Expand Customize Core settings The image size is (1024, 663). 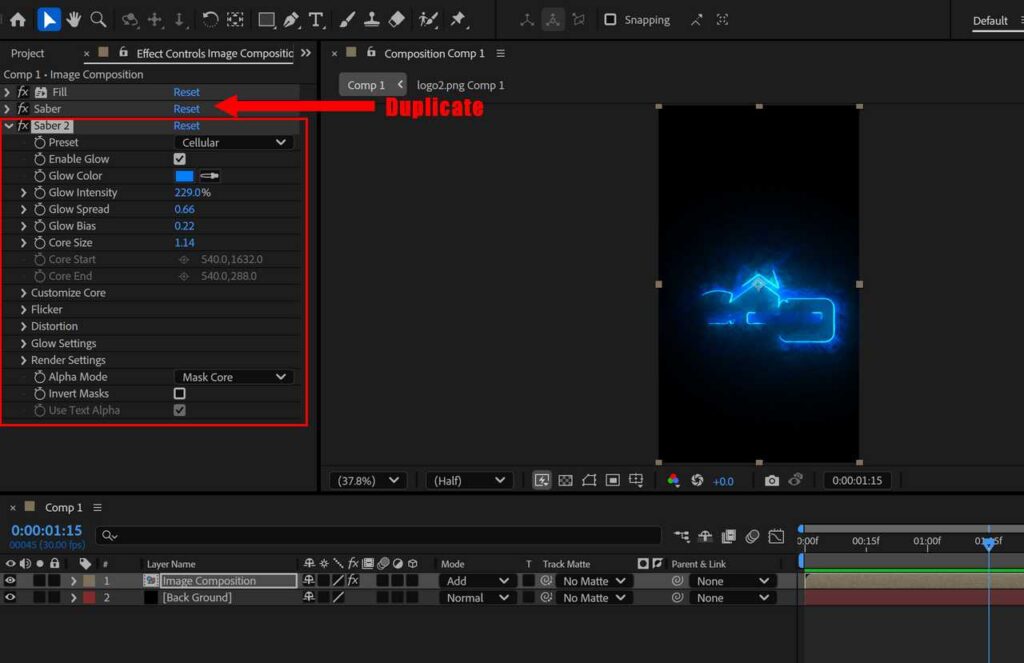point(24,293)
